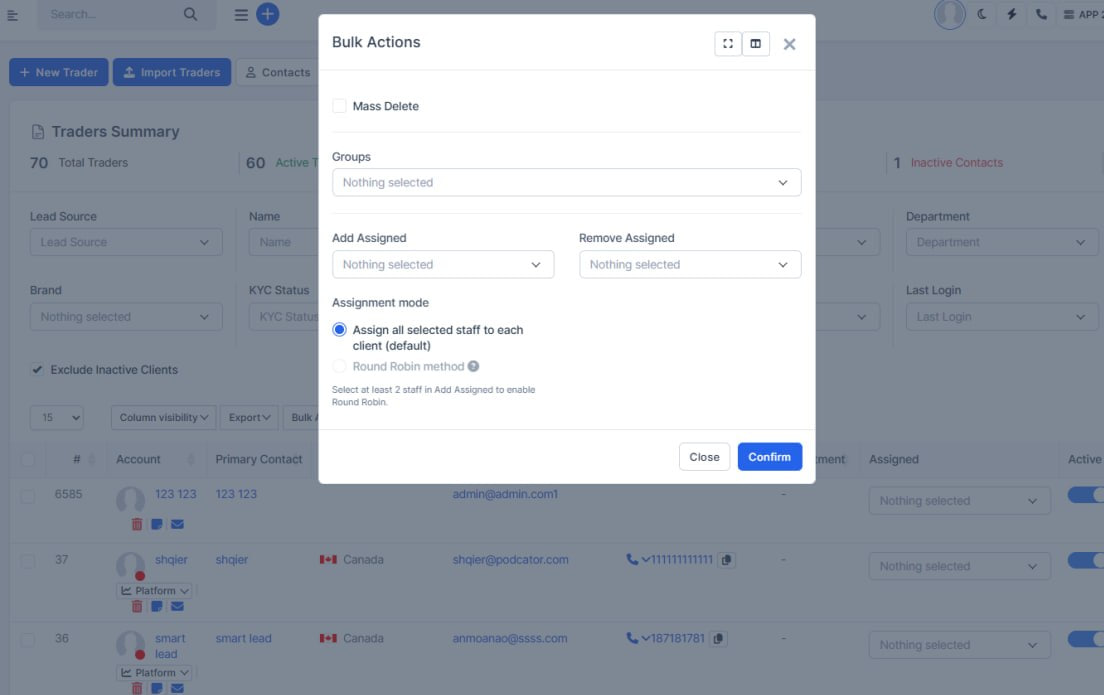Delete trader shqier using the trash icon

(x=137, y=606)
